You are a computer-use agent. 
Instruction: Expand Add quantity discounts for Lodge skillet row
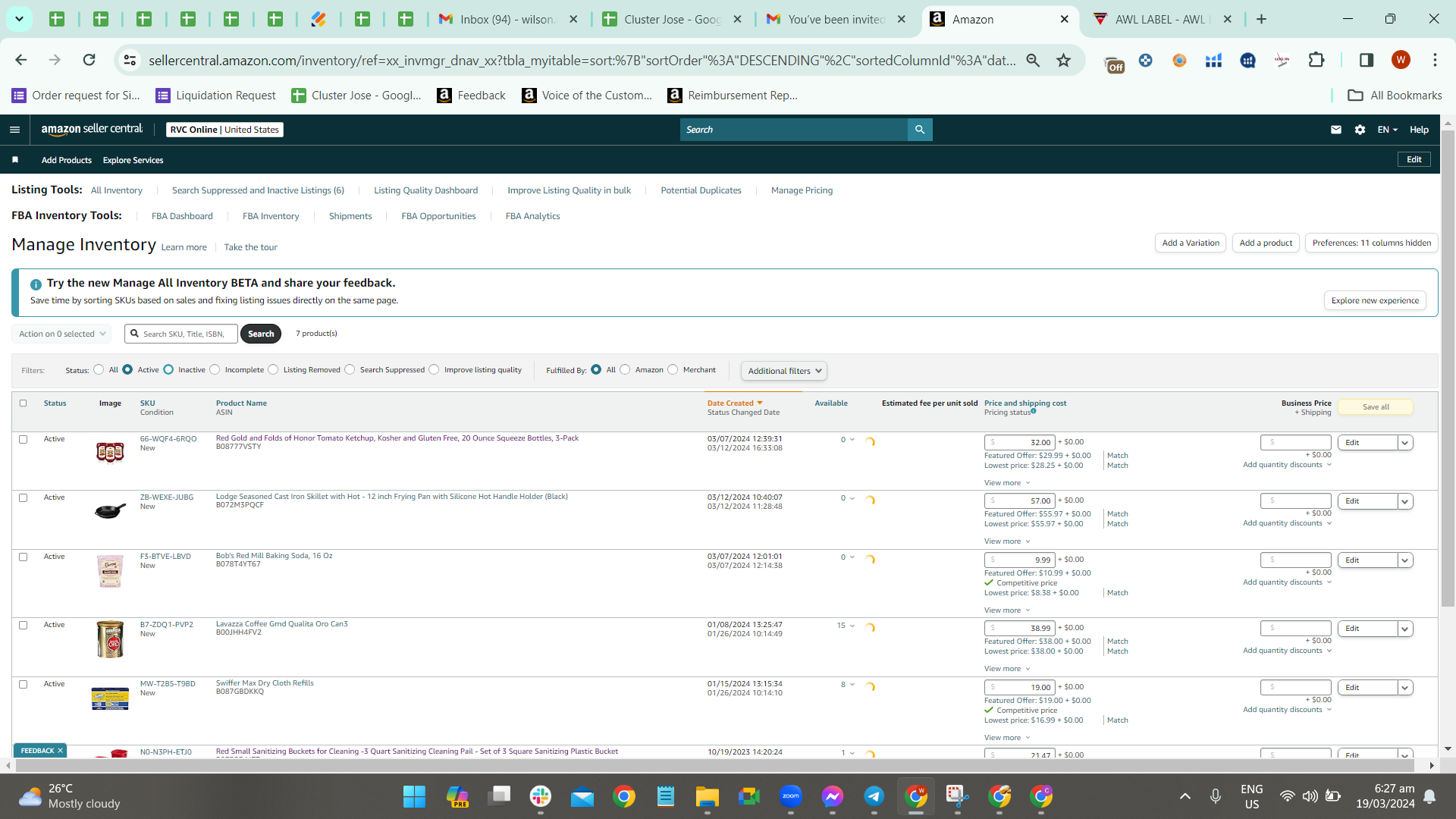click(1287, 523)
